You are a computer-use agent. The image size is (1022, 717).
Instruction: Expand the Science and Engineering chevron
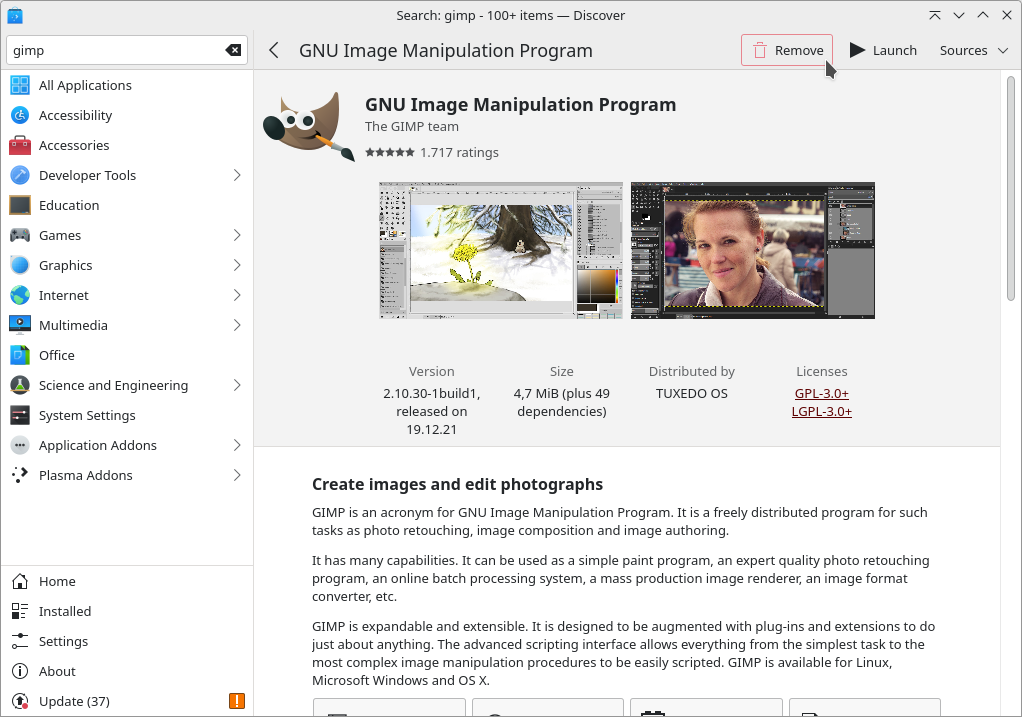[237, 385]
